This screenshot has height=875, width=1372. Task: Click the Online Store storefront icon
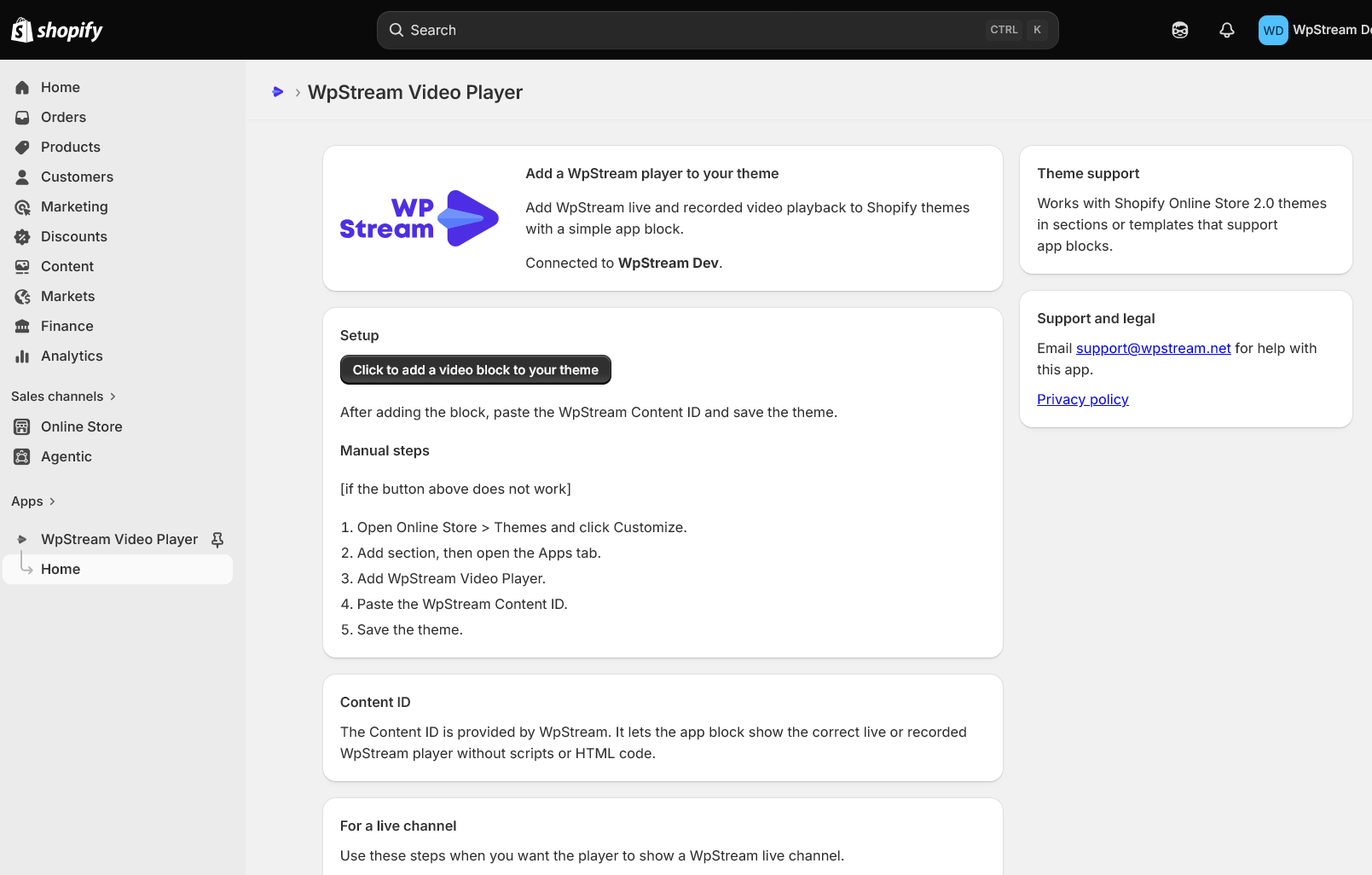22,426
